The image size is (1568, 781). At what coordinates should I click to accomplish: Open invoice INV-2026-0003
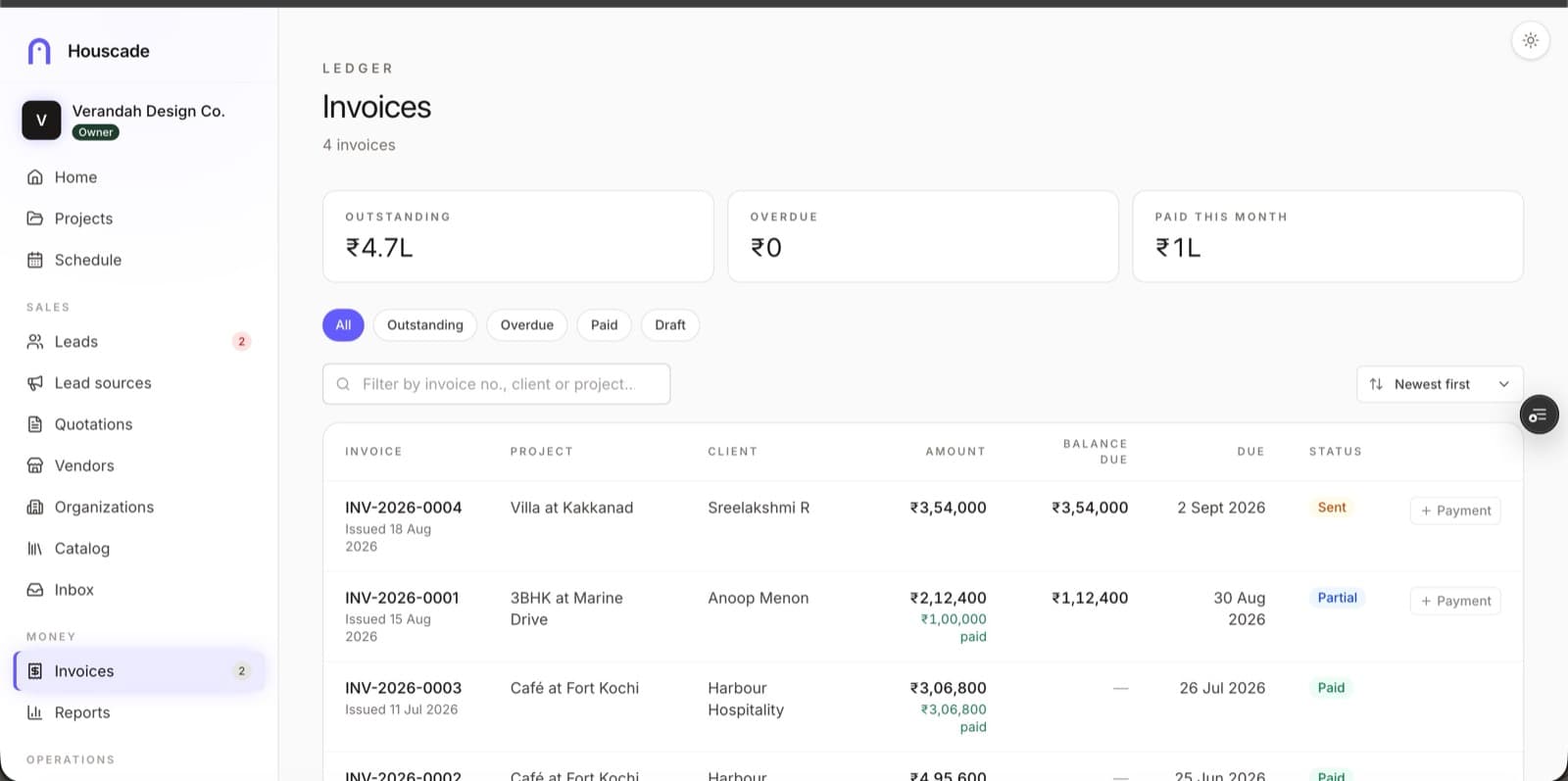click(x=403, y=688)
